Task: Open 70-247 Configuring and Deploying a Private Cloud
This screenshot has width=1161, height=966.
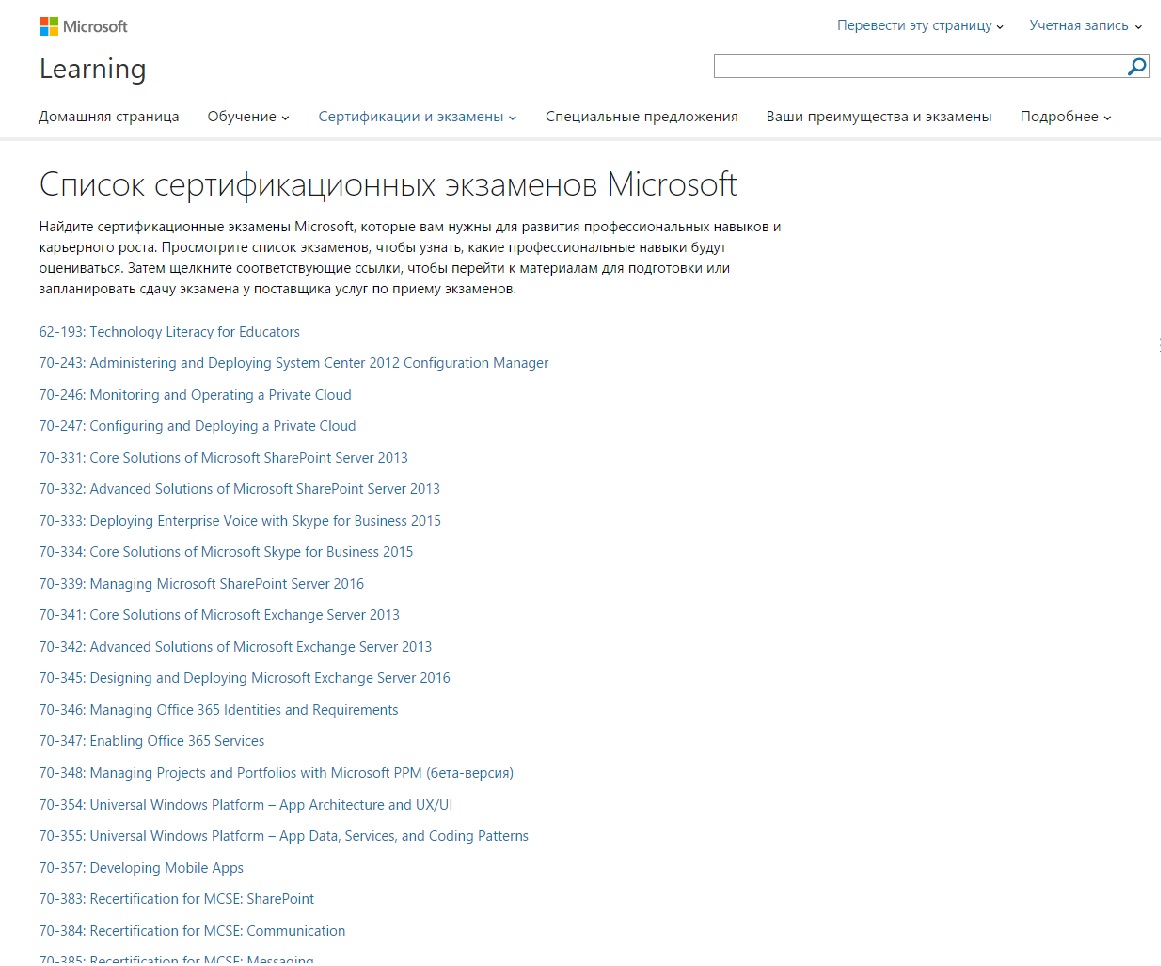Action: [198, 426]
